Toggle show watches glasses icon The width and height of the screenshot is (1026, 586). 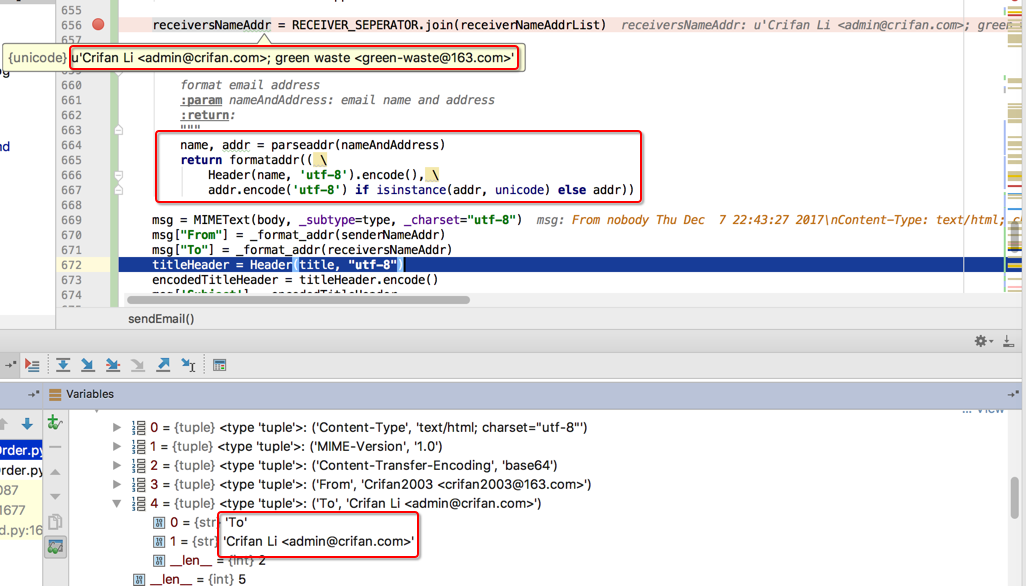coord(55,547)
